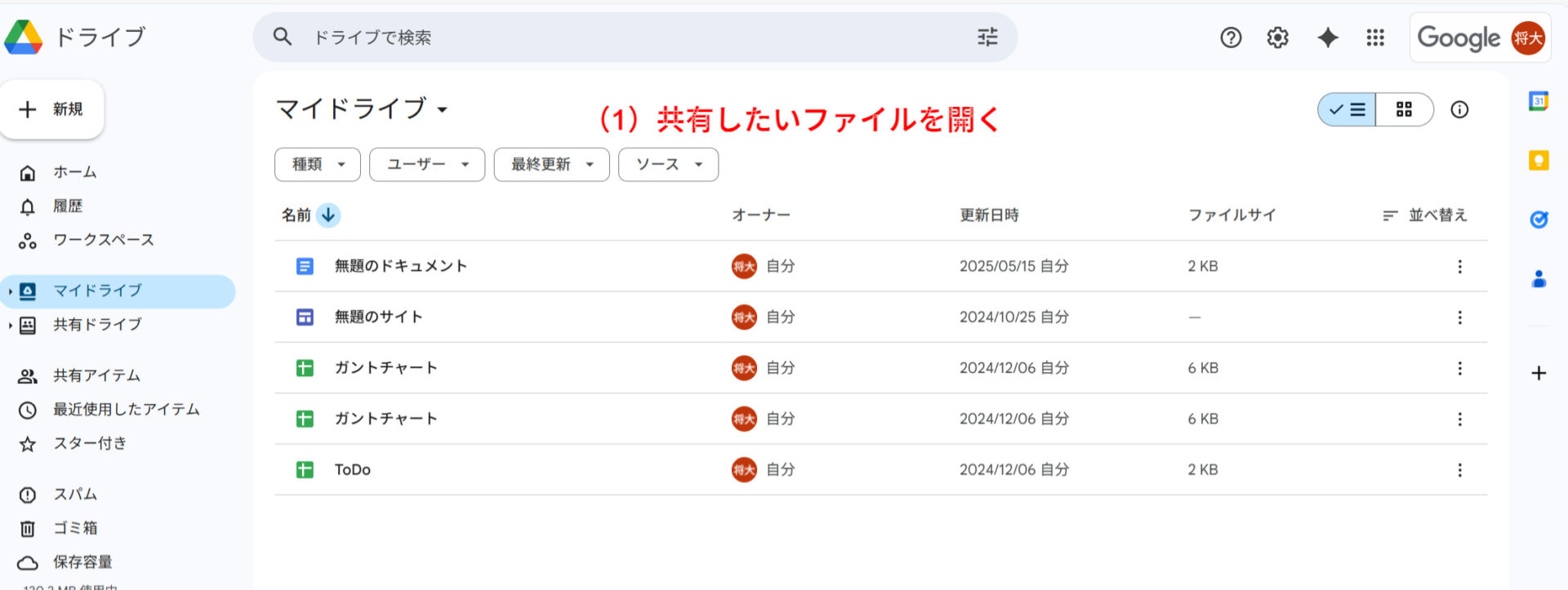Open more actions for ToDo row
The image size is (1568, 590).
[1459, 470]
